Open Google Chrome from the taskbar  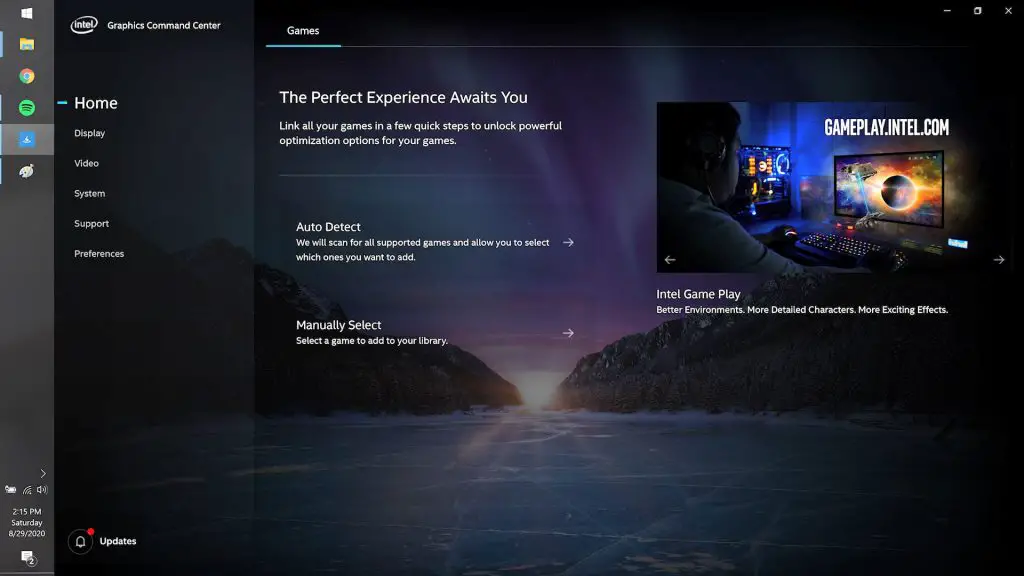(27, 76)
